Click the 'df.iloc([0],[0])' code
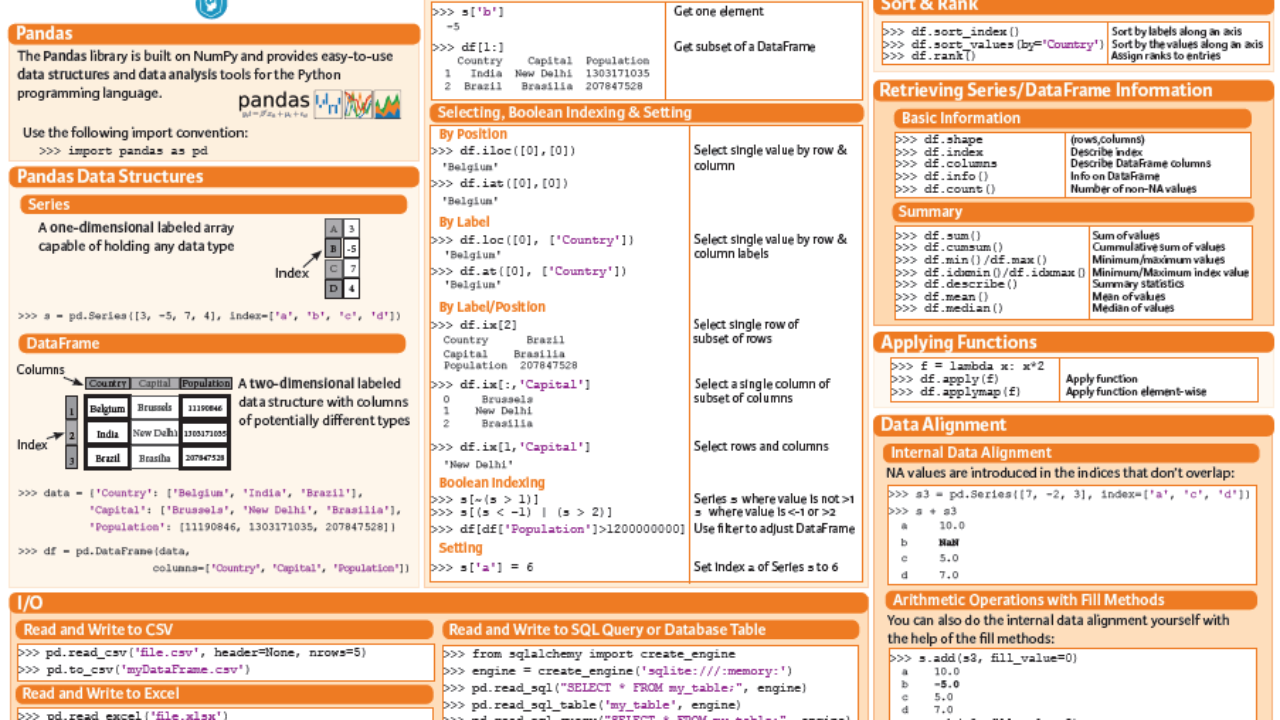This screenshot has height=720, width=1280. click(504, 151)
